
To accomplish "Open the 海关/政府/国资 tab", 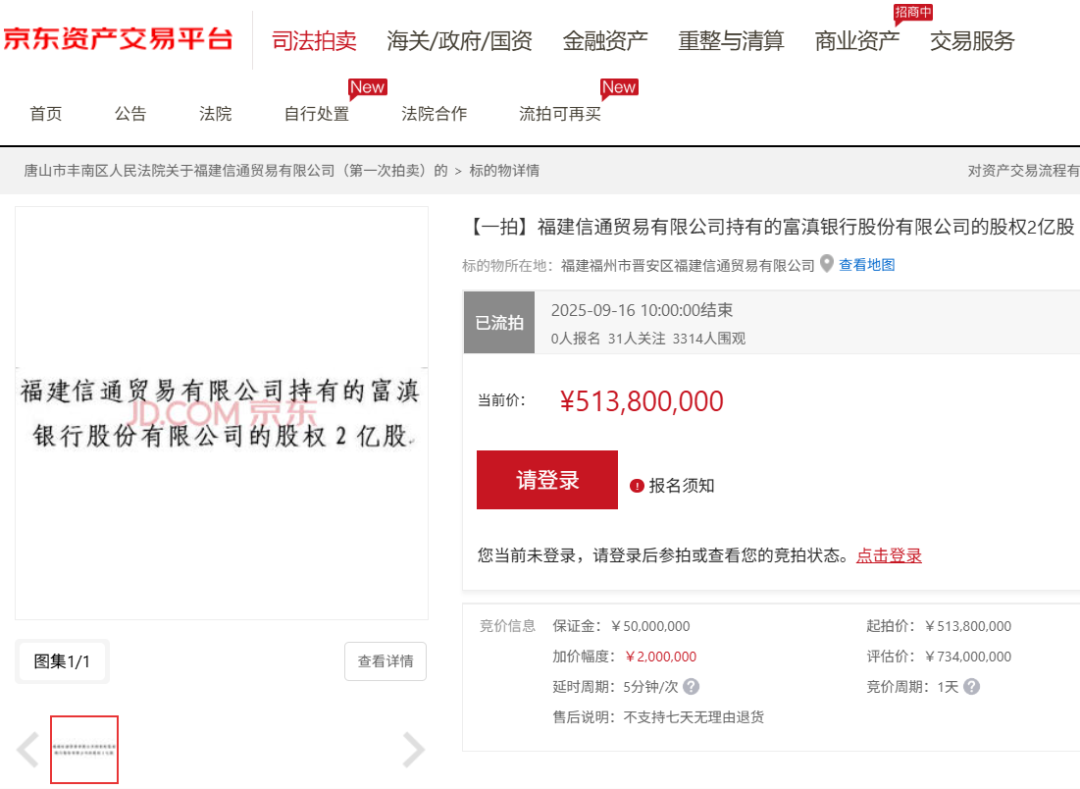I will coord(459,41).
